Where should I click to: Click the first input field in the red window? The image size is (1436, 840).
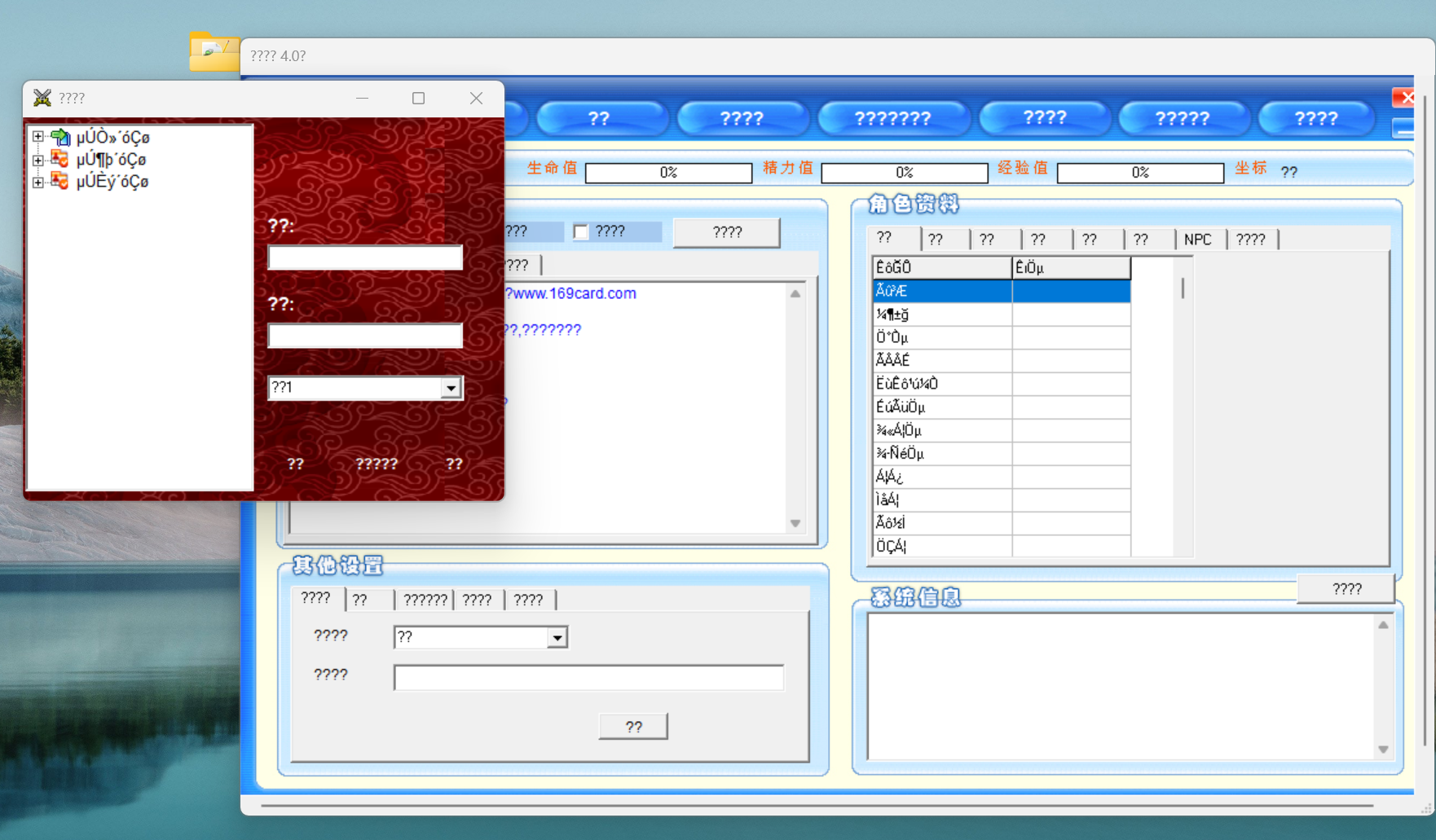point(365,258)
